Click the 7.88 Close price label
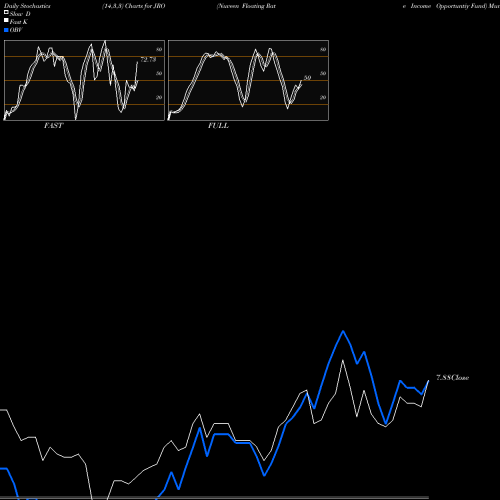Viewport: 500px width, 500px height. 452,378
